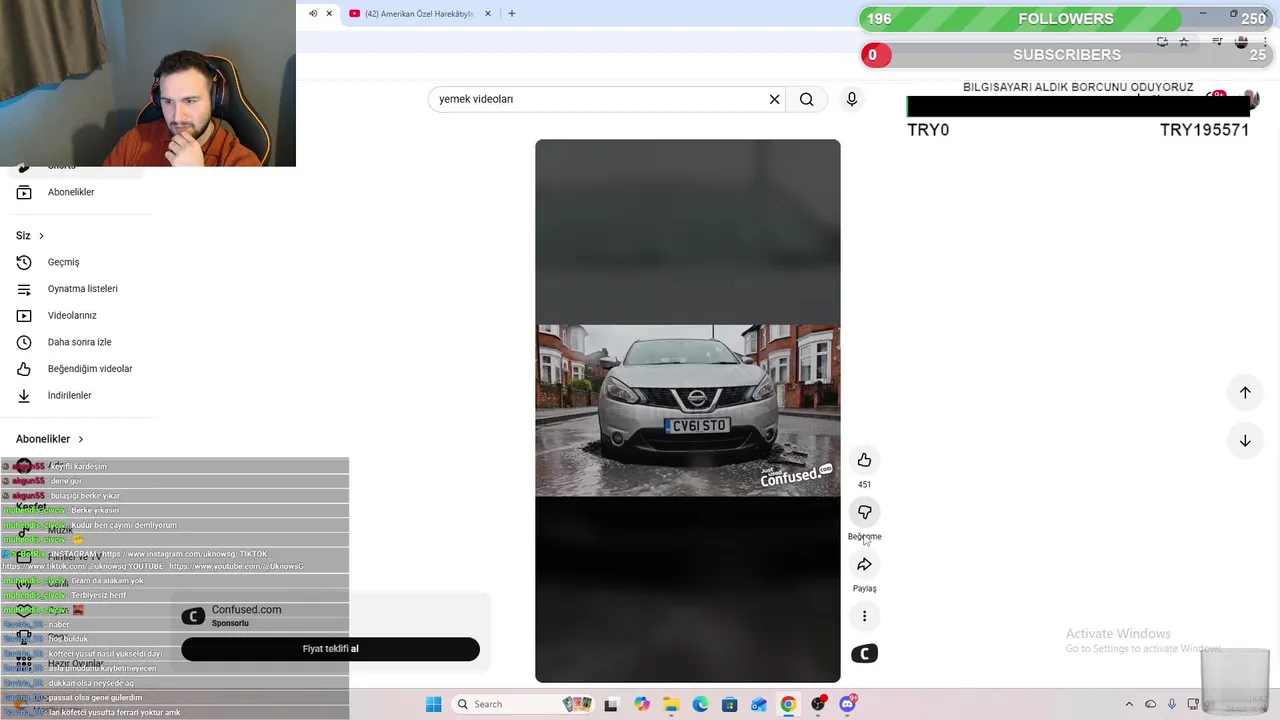1280x720 pixels.
Task: Go to the next short with down arrow
Action: [1245, 440]
